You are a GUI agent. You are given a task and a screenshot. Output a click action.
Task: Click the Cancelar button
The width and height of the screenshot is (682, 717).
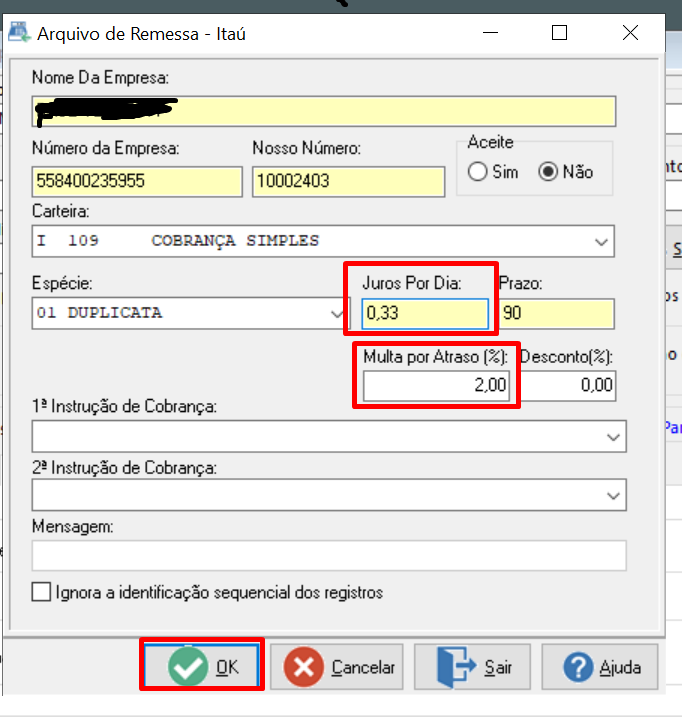[337, 667]
